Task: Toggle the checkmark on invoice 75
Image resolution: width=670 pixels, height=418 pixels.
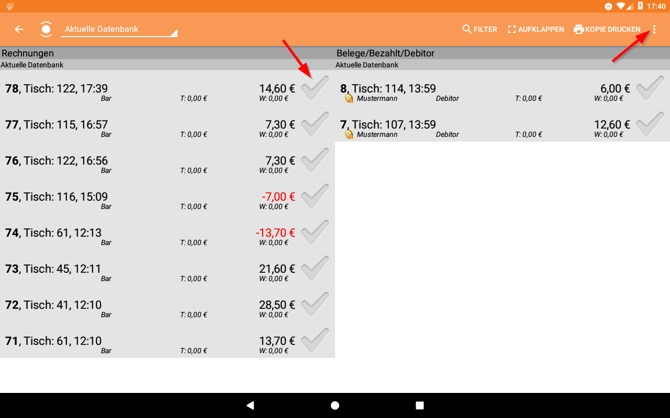Action: tap(315, 196)
